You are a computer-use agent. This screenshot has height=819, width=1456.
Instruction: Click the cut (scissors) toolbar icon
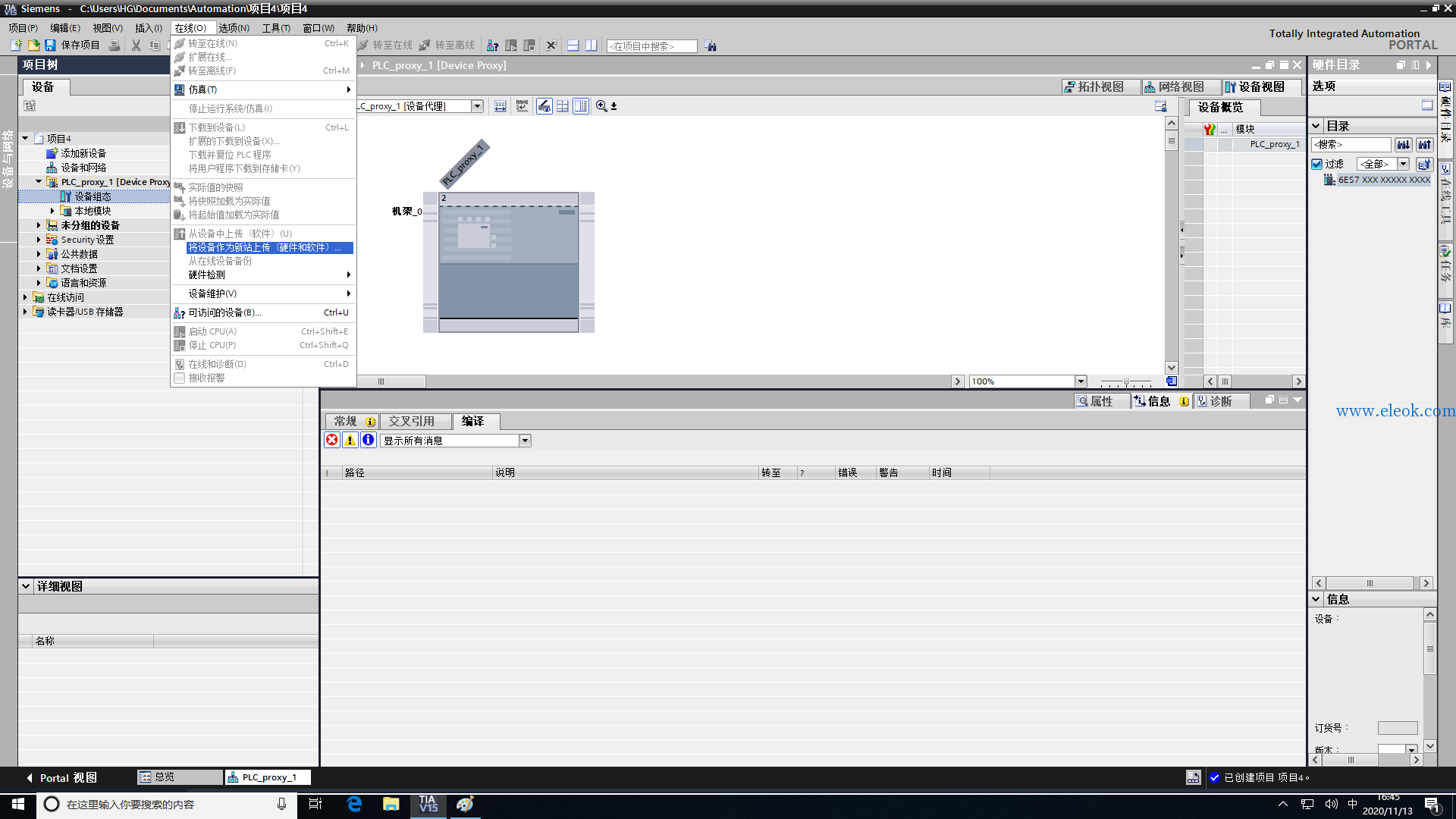pyautogui.click(x=136, y=45)
